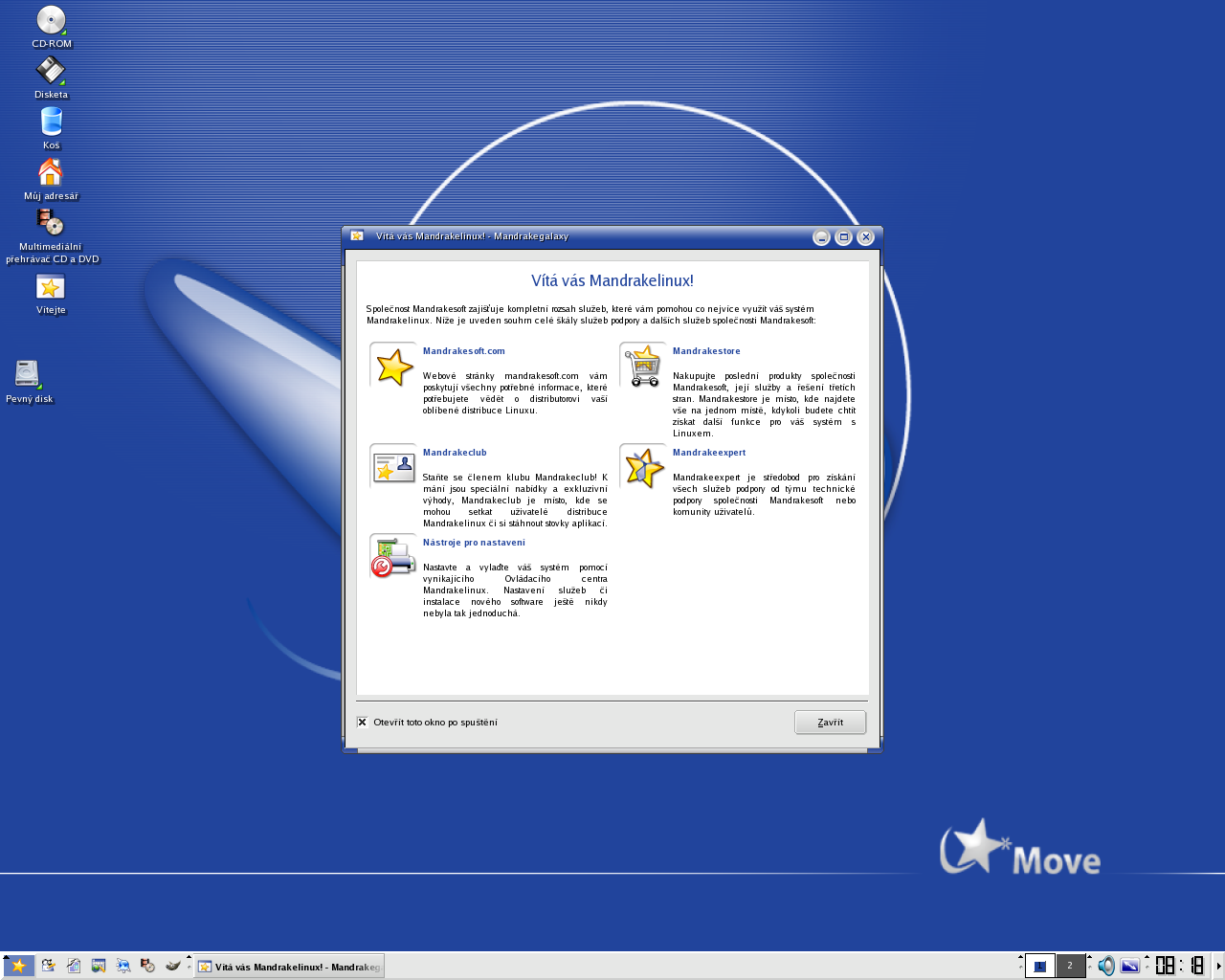Click the Mandrakeexpert double-star icon
1225x980 pixels.
[643, 467]
